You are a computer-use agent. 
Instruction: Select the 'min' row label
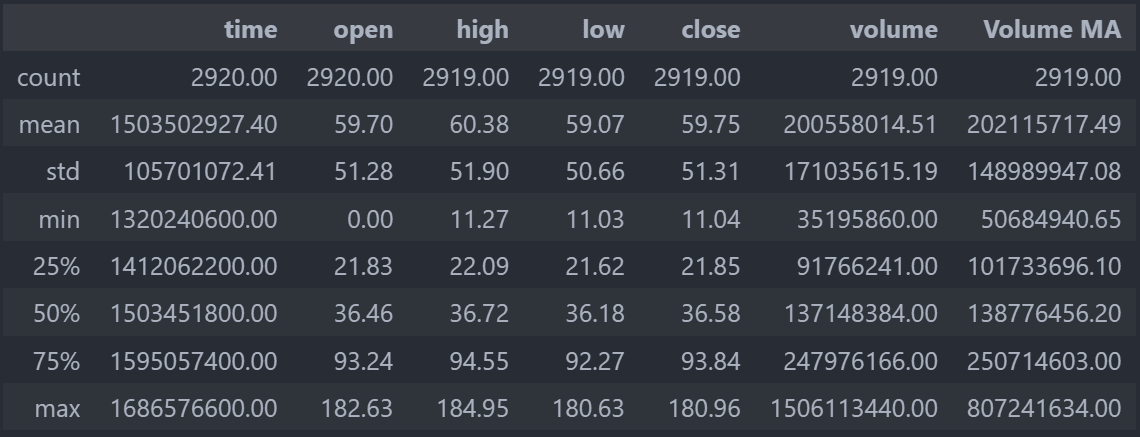[x=59, y=219]
